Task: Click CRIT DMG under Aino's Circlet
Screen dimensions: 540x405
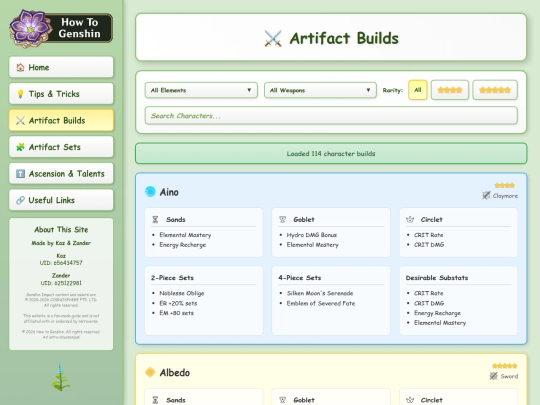Action: 429,245
